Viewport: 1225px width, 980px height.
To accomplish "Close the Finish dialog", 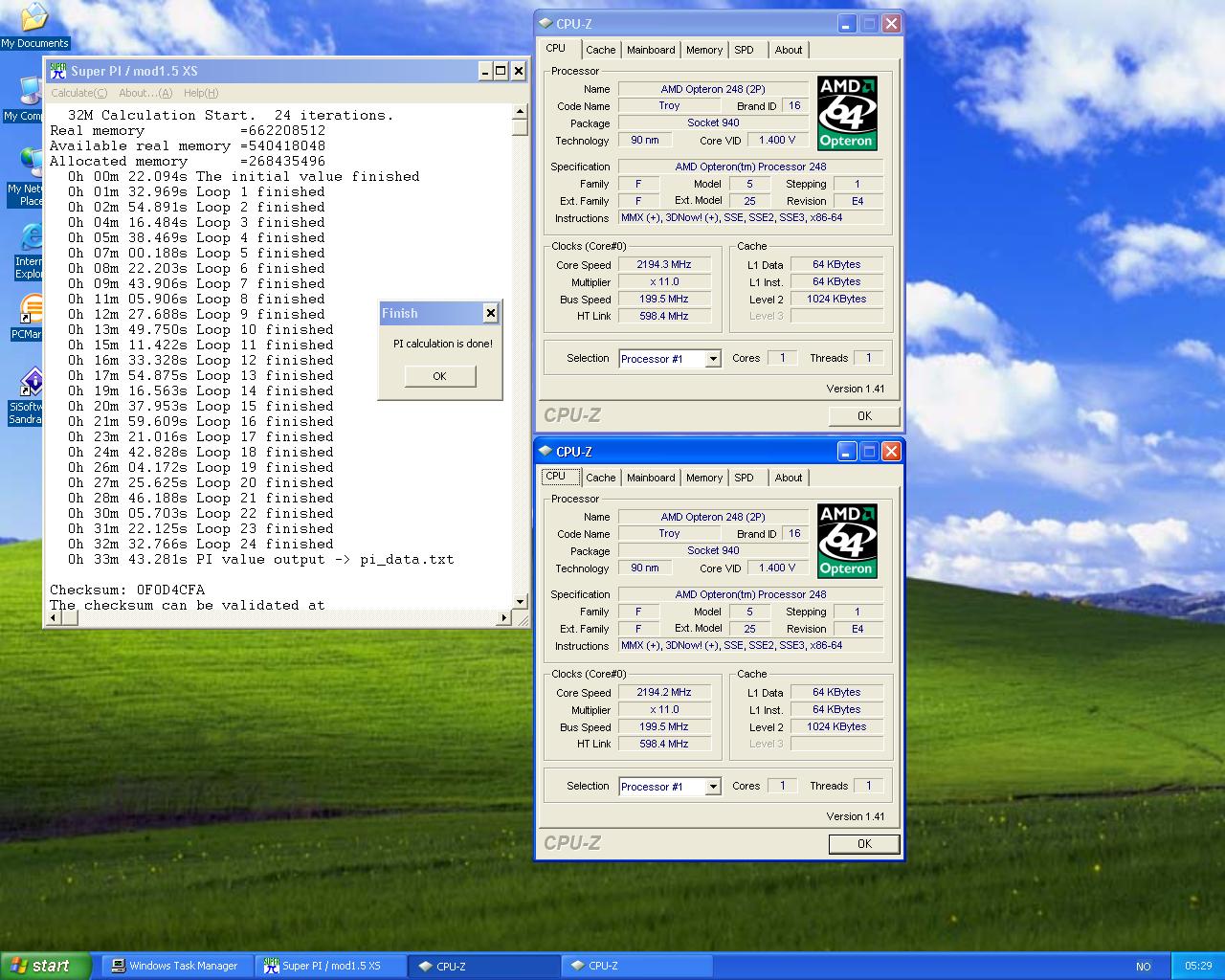I will [x=490, y=313].
